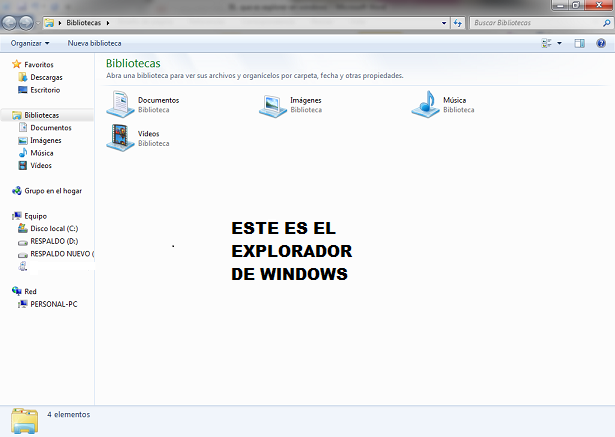Open the recent pages dropdown beside navigation arrows
Image resolution: width=615 pixels, height=437 pixels.
click(38, 23)
